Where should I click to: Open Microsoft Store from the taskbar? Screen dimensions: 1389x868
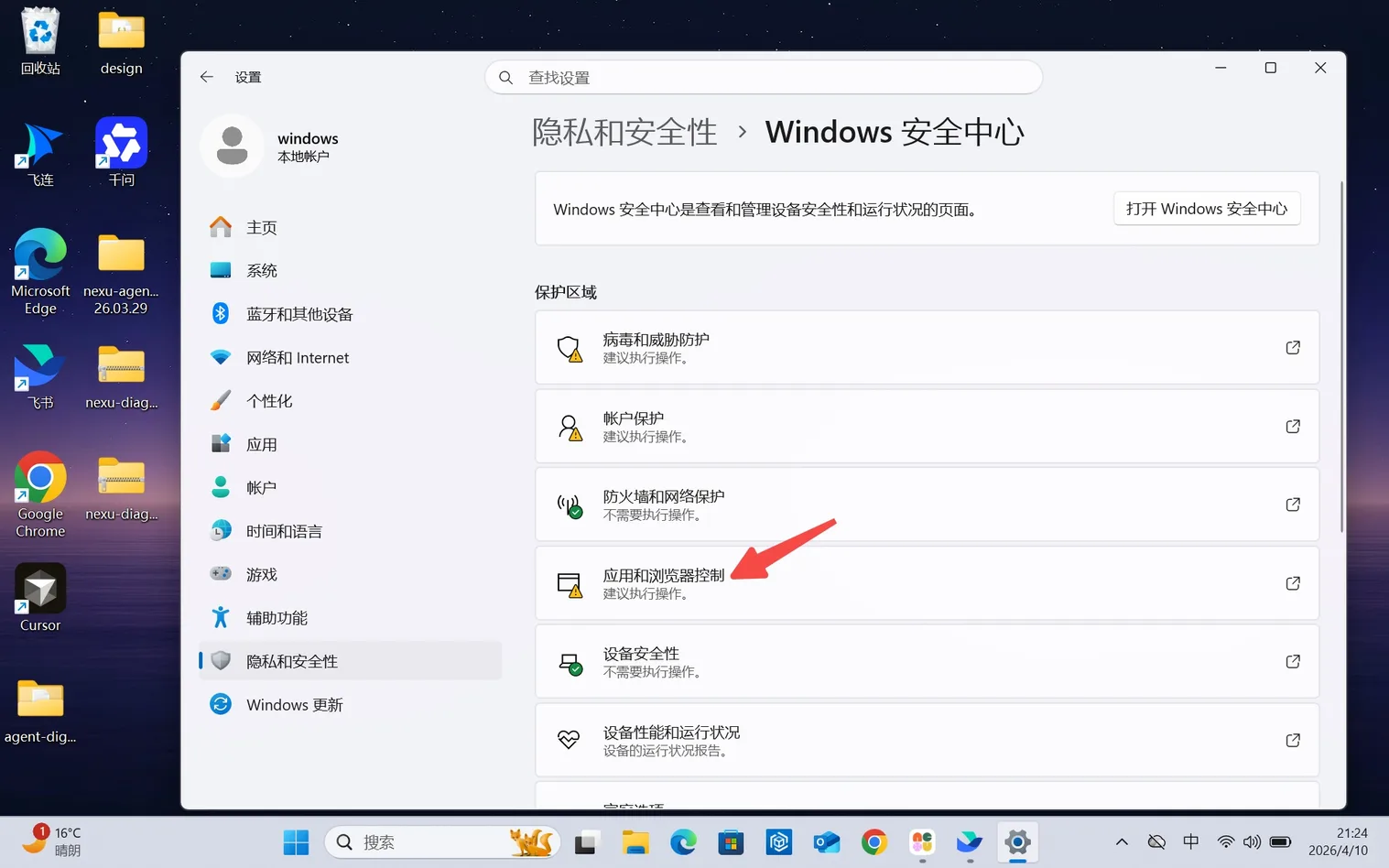(x=730, y=841)
